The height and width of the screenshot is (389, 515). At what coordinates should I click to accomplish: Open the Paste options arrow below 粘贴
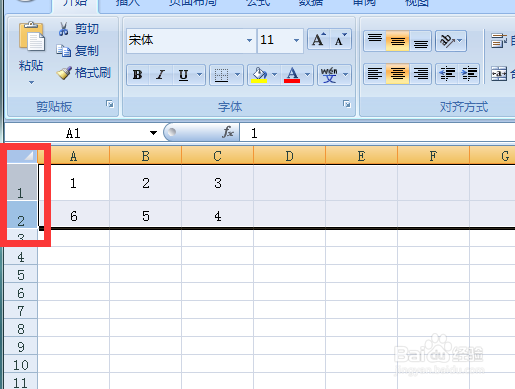point(31,82)
